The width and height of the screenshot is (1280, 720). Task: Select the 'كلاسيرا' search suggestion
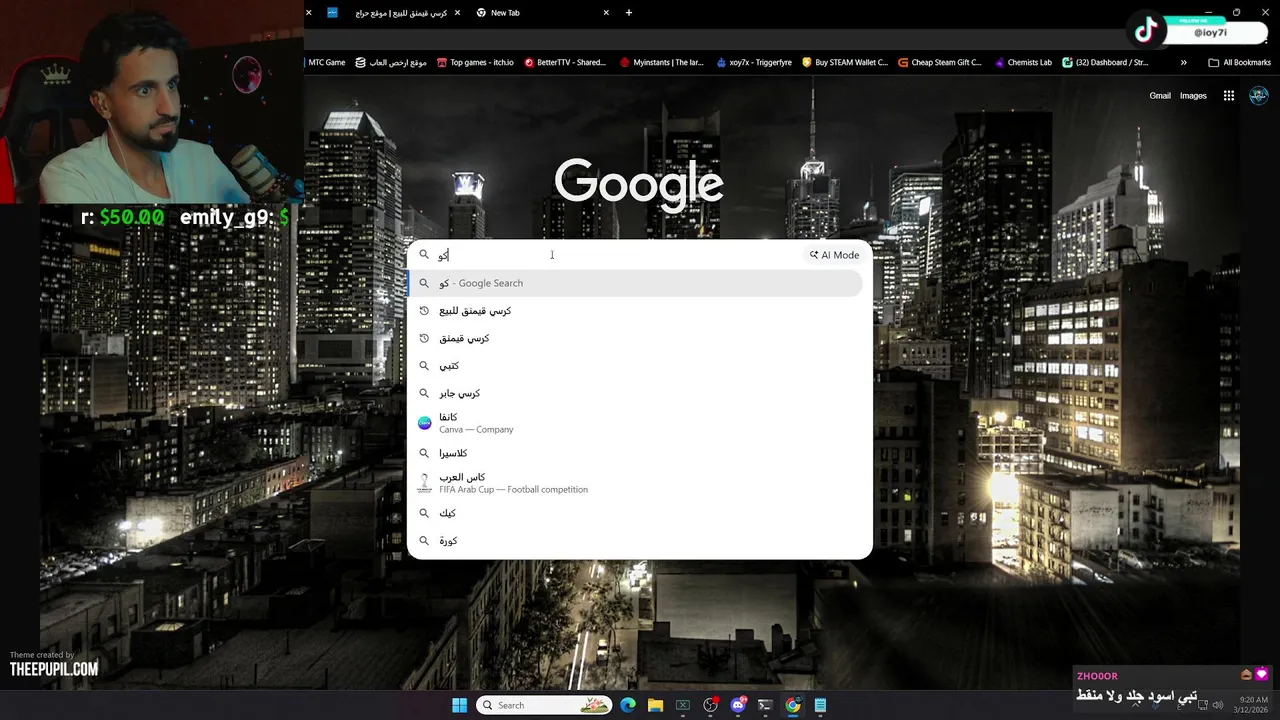tap(635, 453)
